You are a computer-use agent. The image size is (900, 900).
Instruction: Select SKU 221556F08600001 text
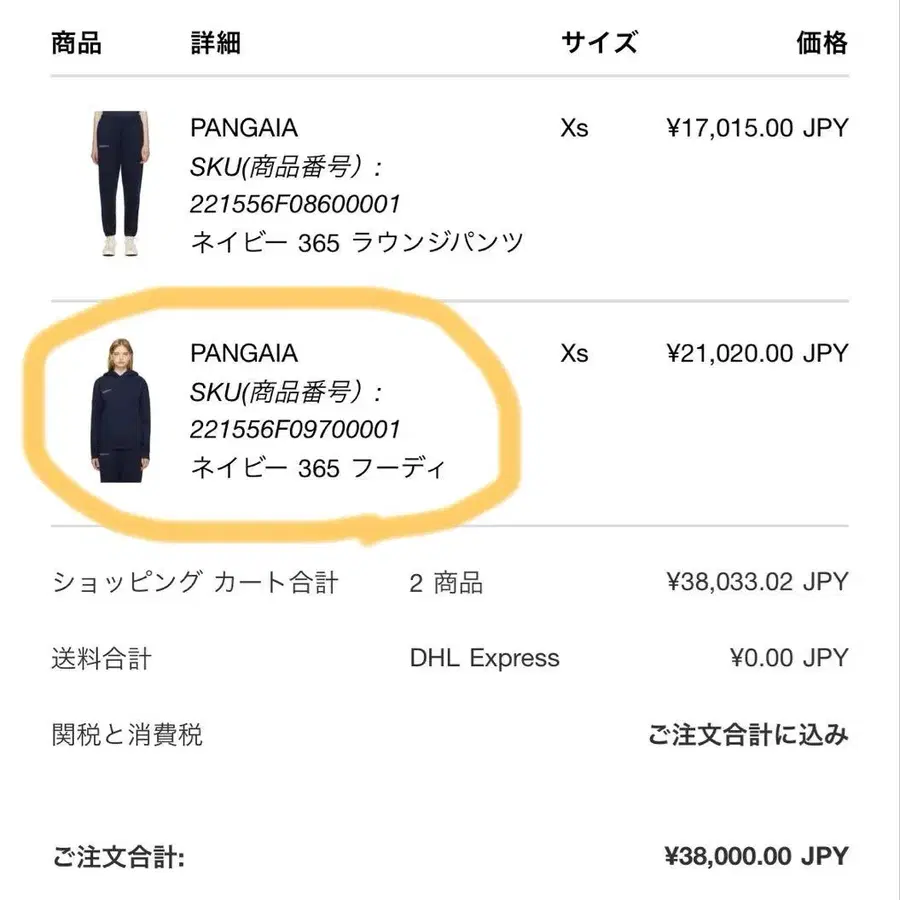[295, 204]
